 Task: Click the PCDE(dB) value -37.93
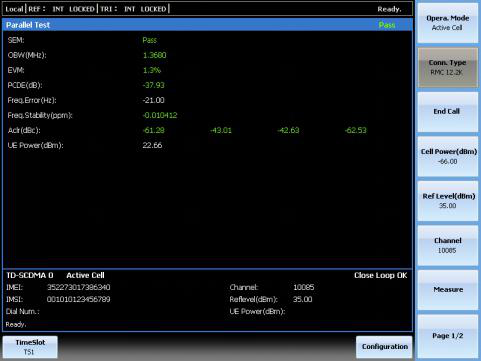click(x=153, y=85)
